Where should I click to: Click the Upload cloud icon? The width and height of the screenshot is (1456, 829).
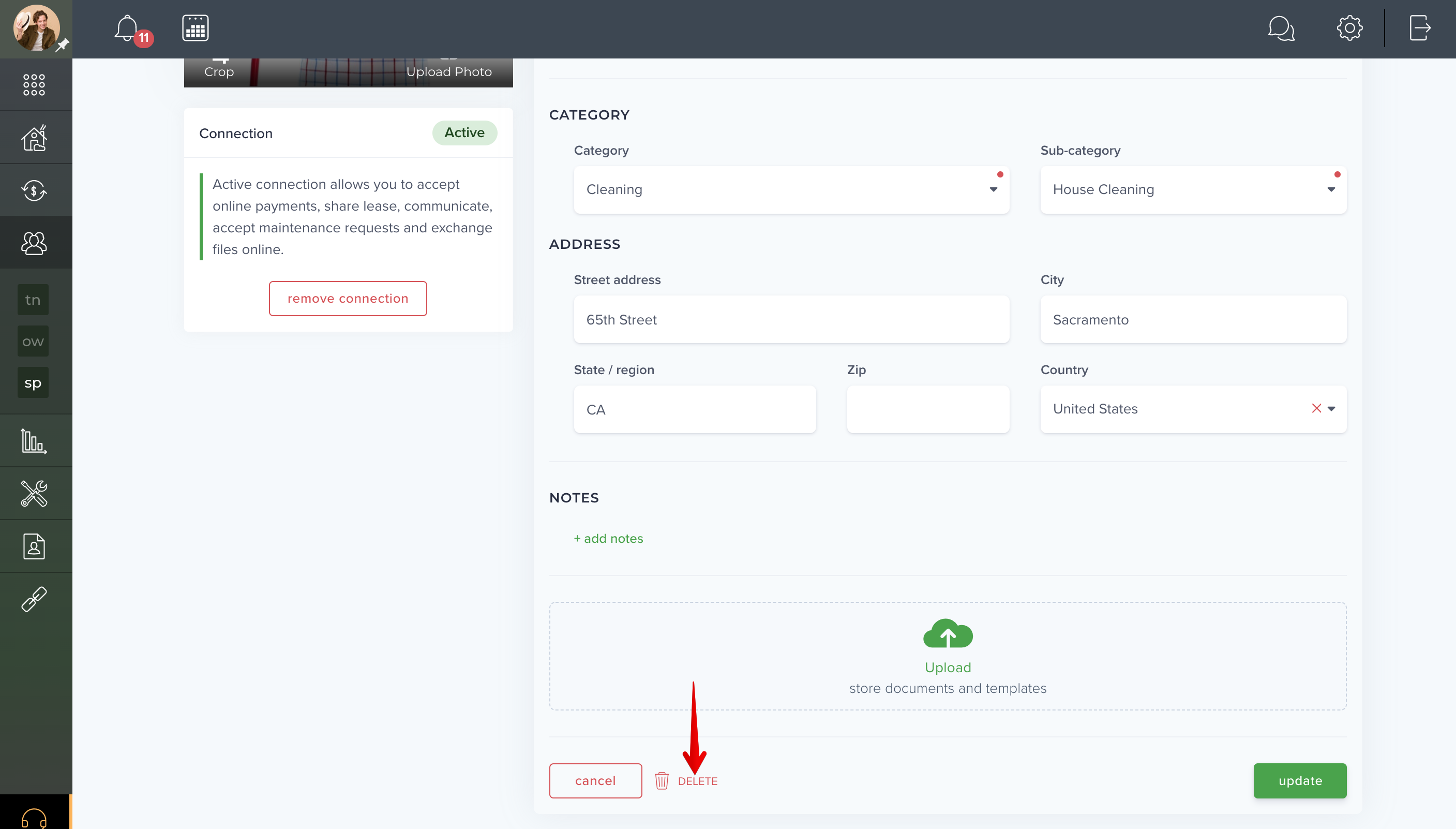[948, 633]
